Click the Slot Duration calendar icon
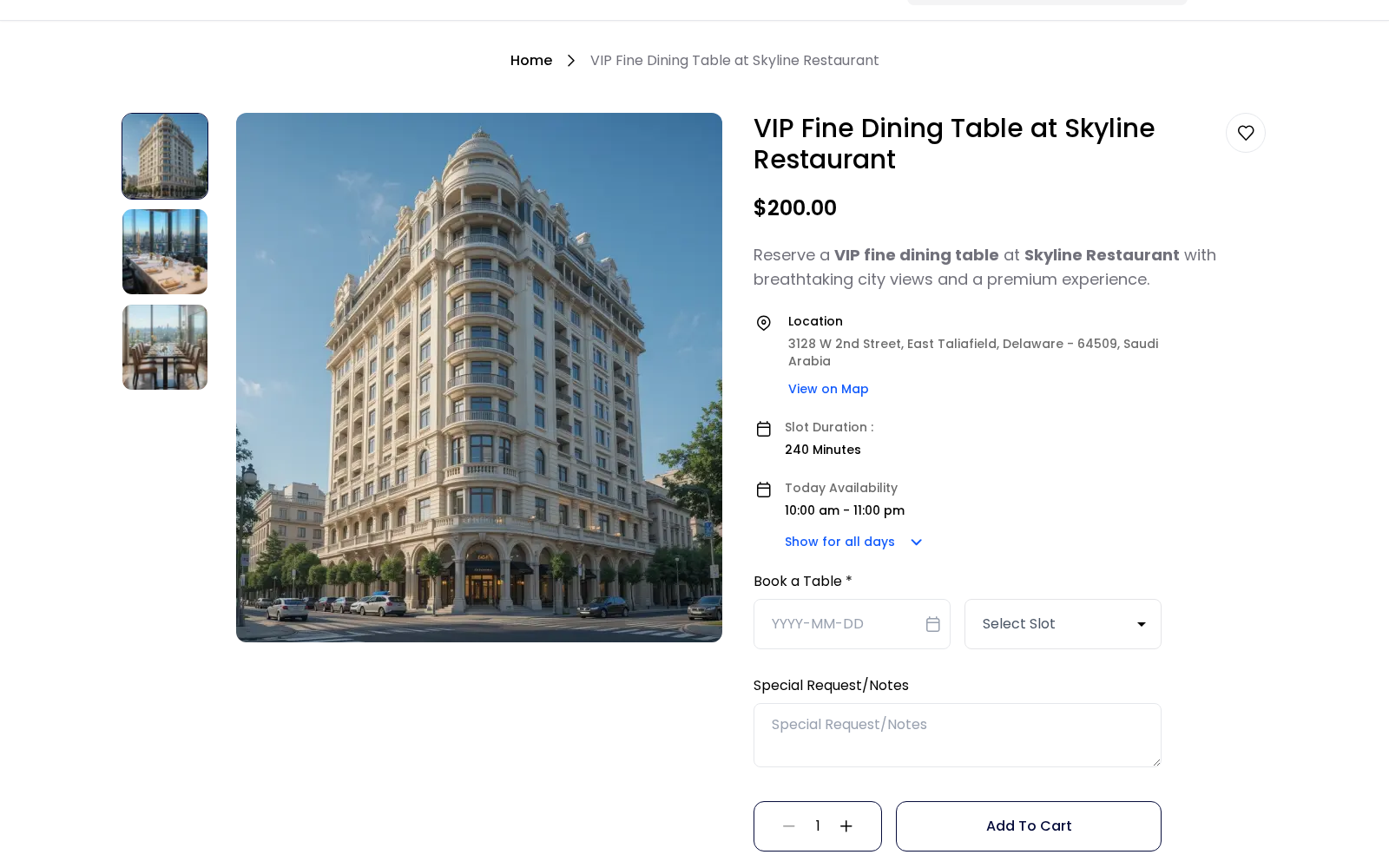The height and width of the screenshot is (868, 1389). coord(764,429)
